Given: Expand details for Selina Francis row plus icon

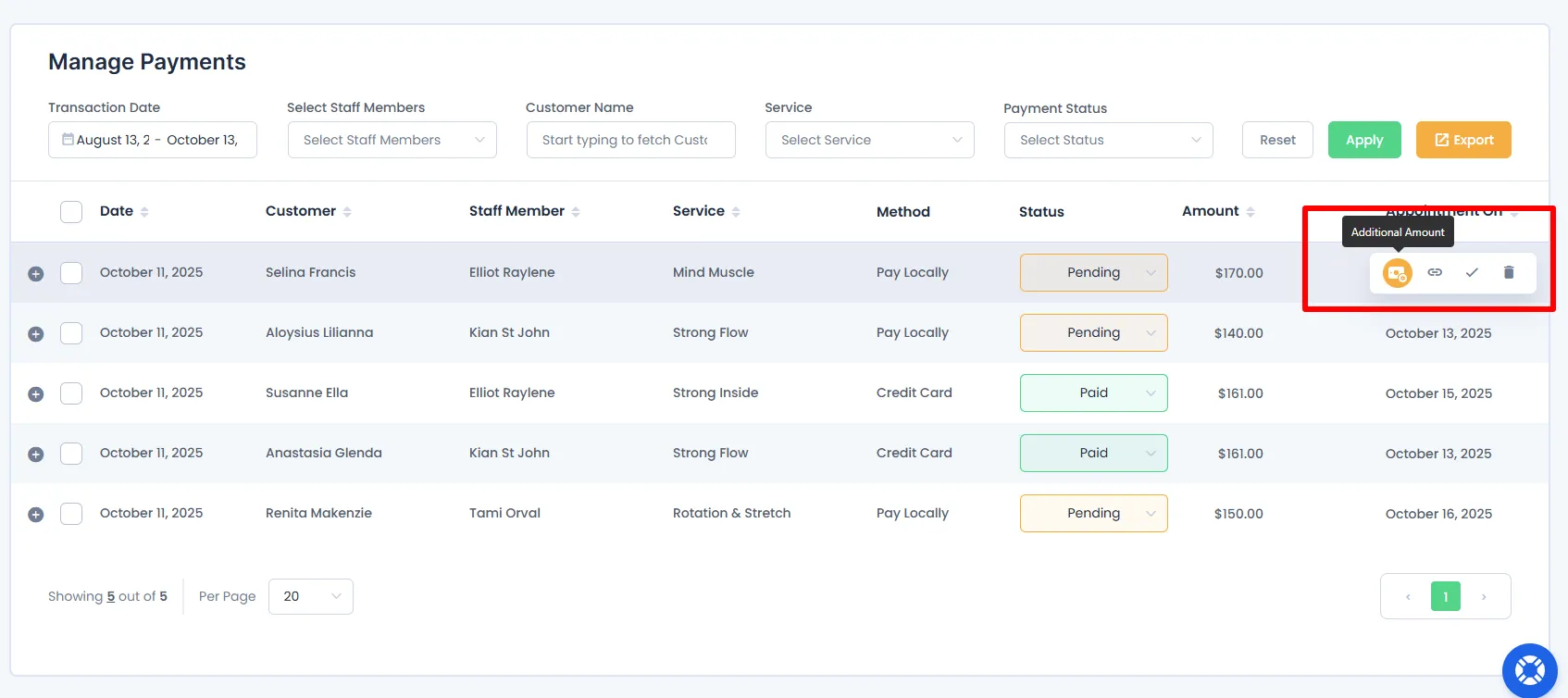Looking at the screenshot, I should tap(36, 274).
